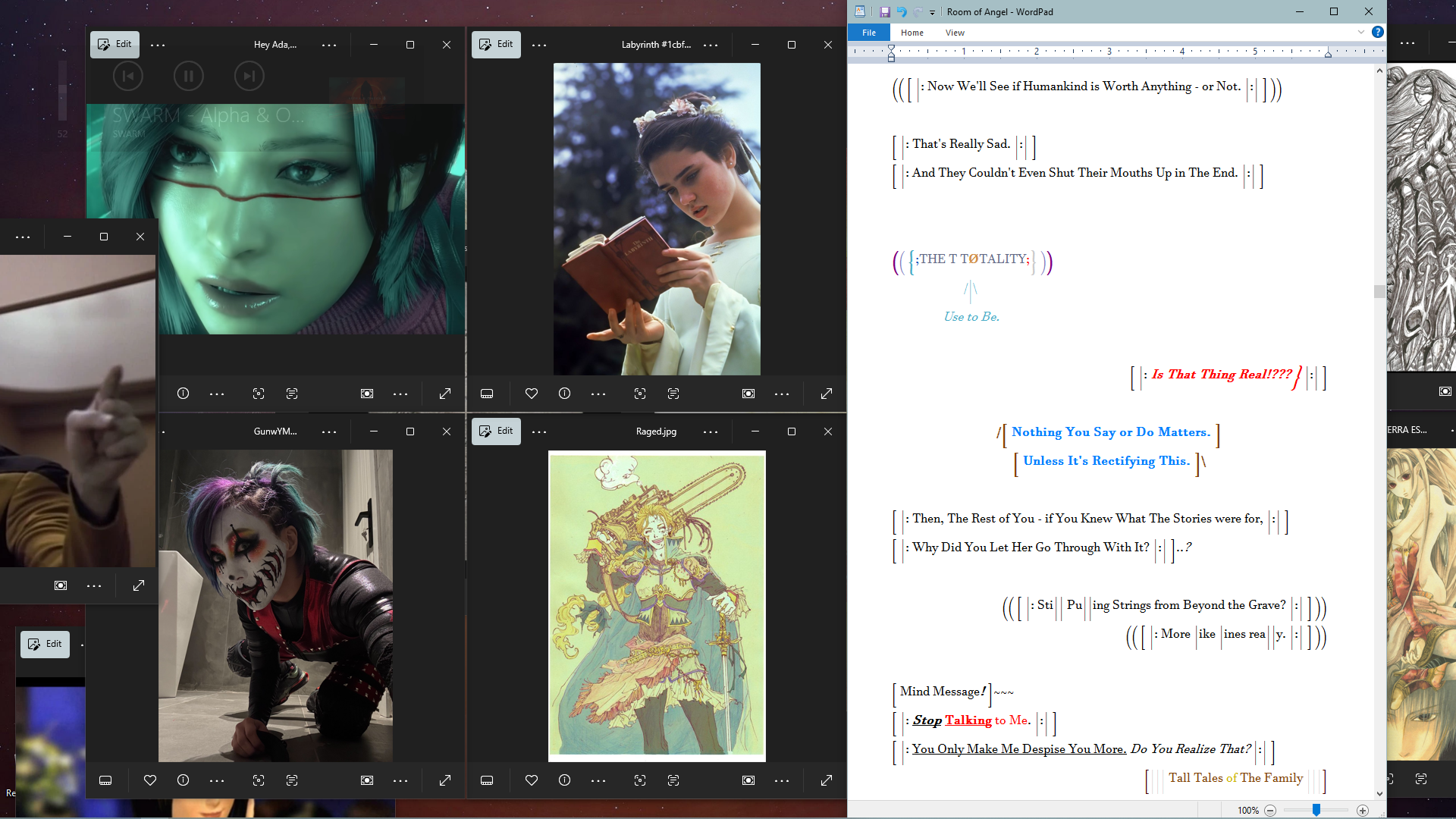
Task: Expand the WordPad ribbon chevron
Action: 1360,32
